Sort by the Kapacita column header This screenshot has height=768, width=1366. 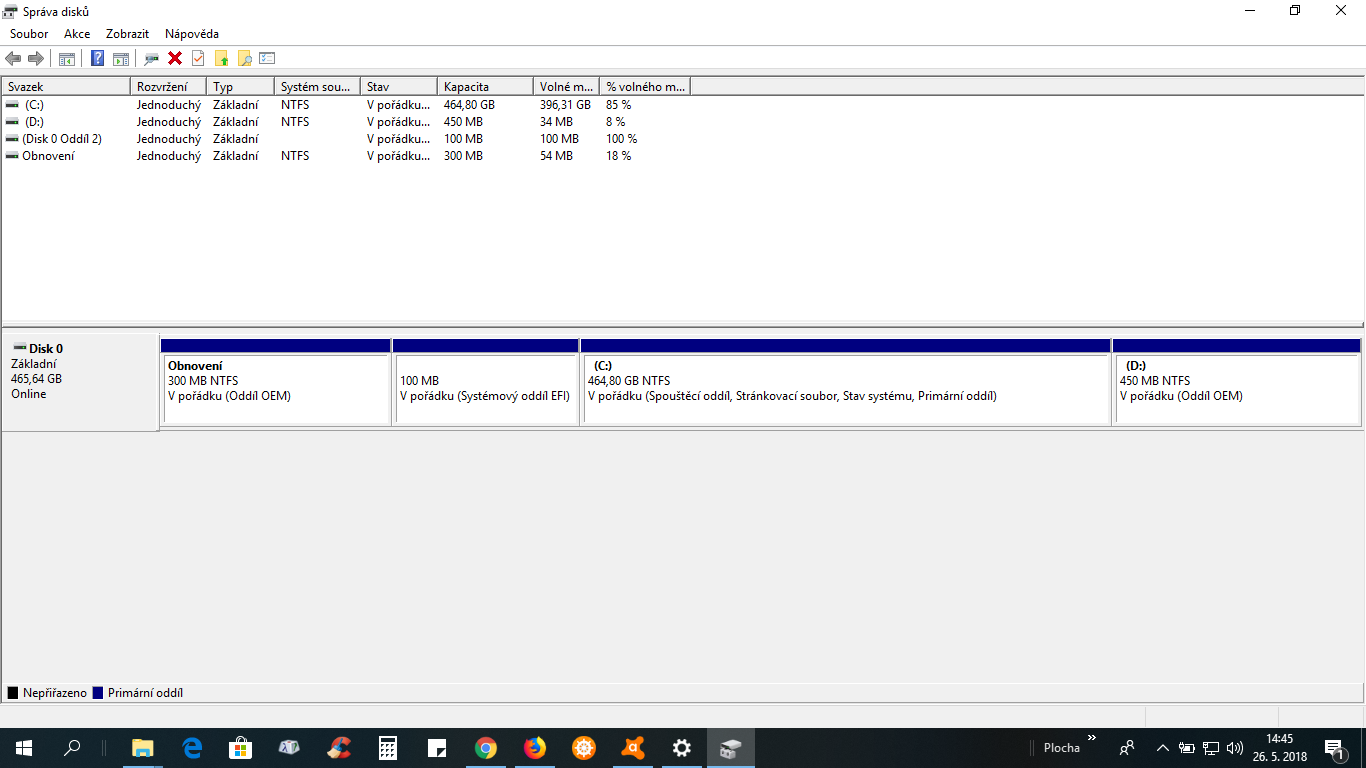[485, 87]
